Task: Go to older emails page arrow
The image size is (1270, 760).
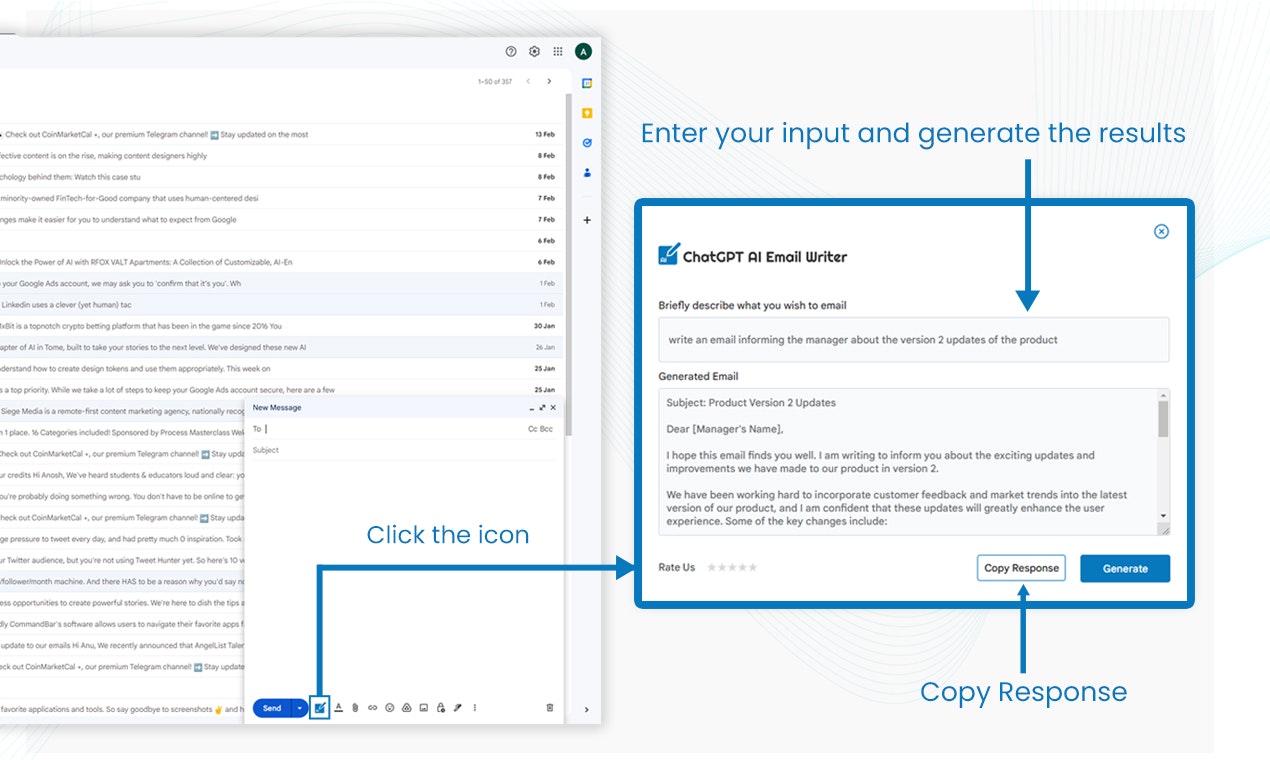Action: 549,82
